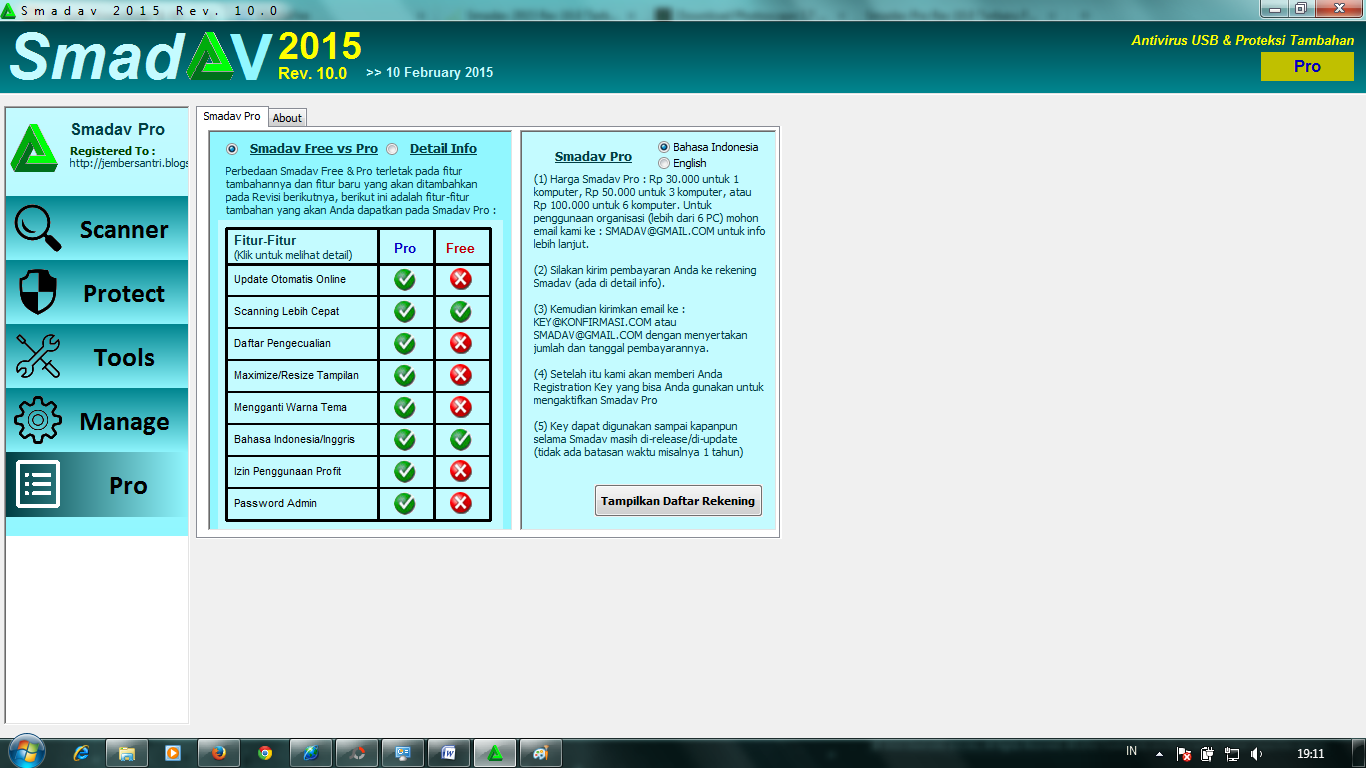Viewport: 1366px width, 768px height.
Task: Click Tampilkan Daftar Rekening button
Action: [x=678, y=501]
